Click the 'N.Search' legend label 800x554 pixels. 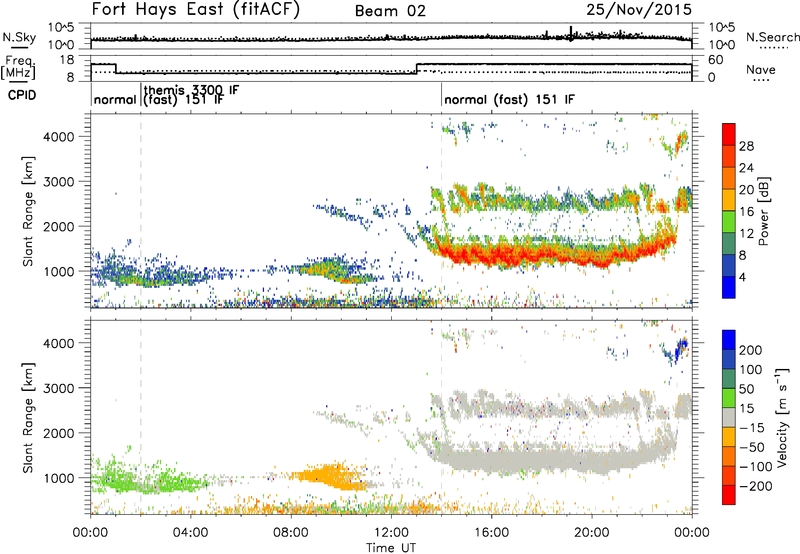coord(773,37)
